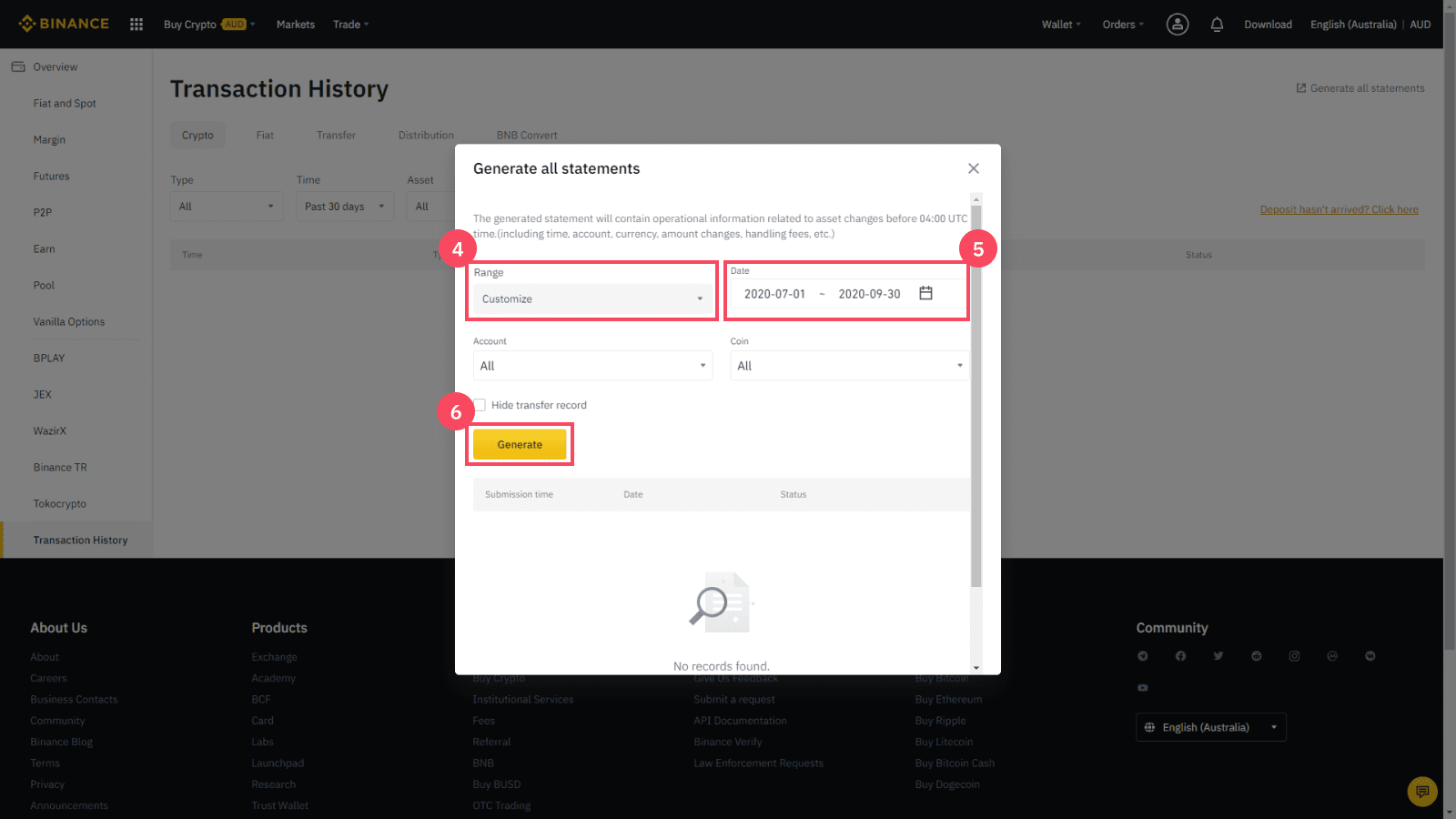Switch to the BNB Convert tab

(527, 135)
